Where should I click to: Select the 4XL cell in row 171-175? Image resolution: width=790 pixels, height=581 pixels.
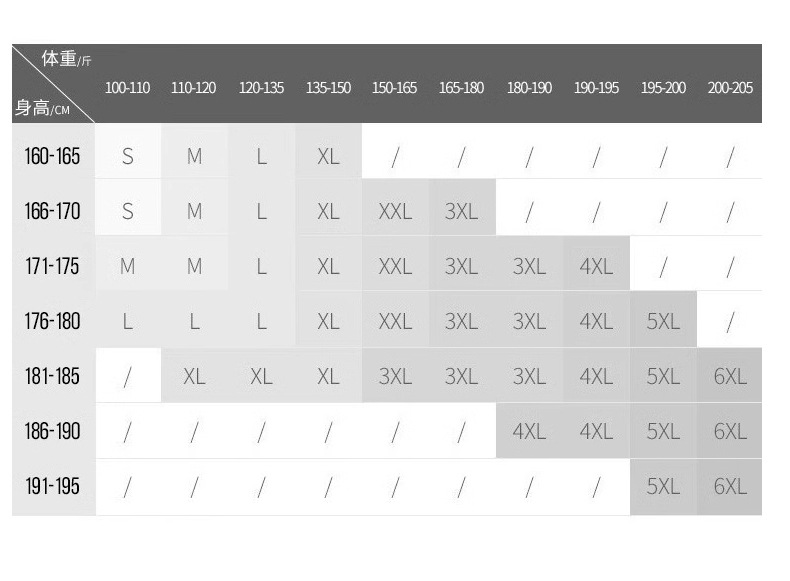tap(596, 267)
